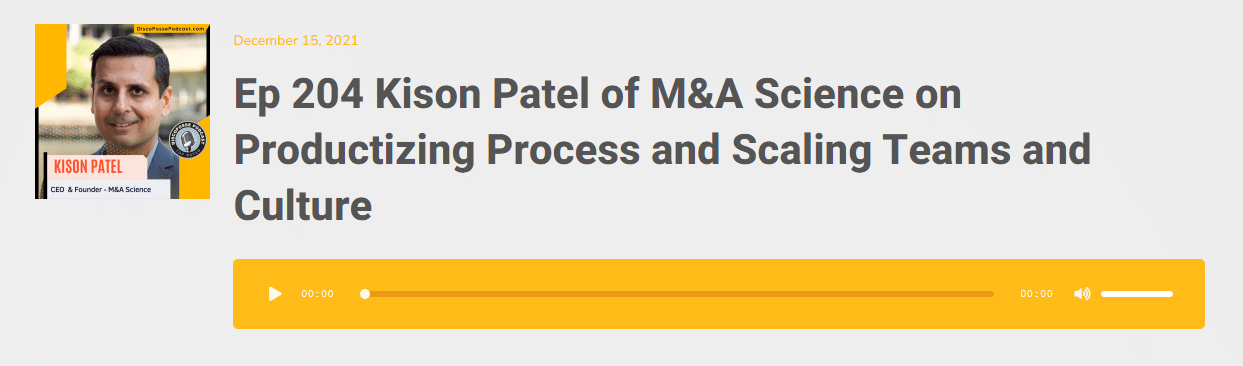Seek within the audio progress bar
This screenshot has width=1243, height=366.
point(679,294)
